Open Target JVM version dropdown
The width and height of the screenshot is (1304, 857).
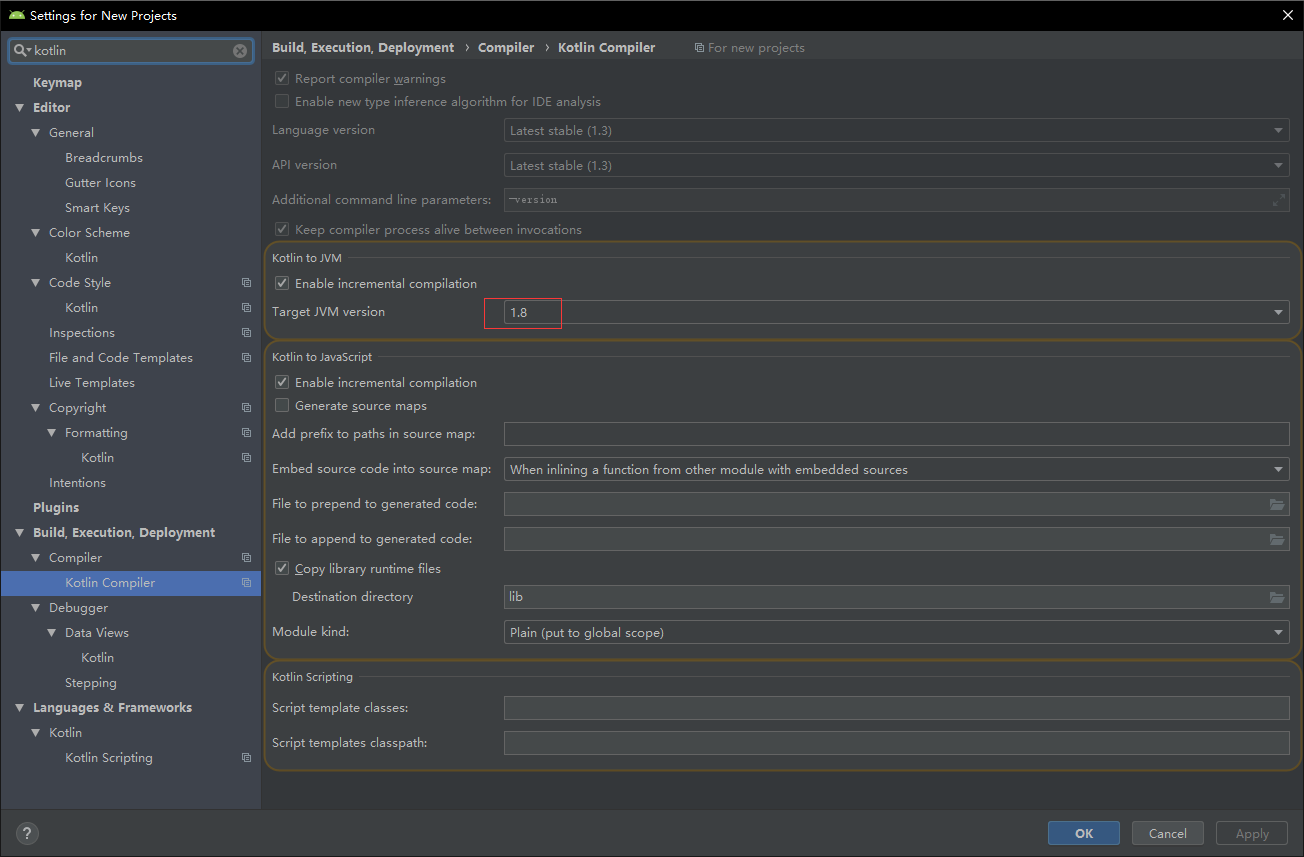click(x=897, y=312)
